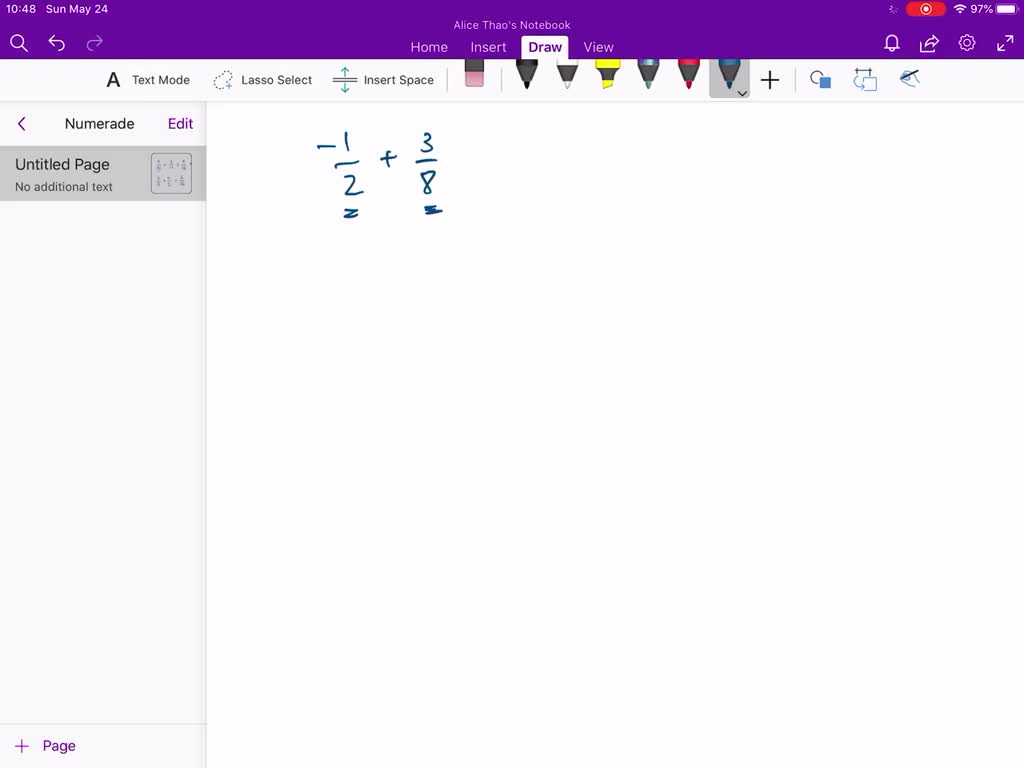Switch to Text Mode
Image resolution: width=1024 pixels, height=768 pixels.
pos(148,80)
